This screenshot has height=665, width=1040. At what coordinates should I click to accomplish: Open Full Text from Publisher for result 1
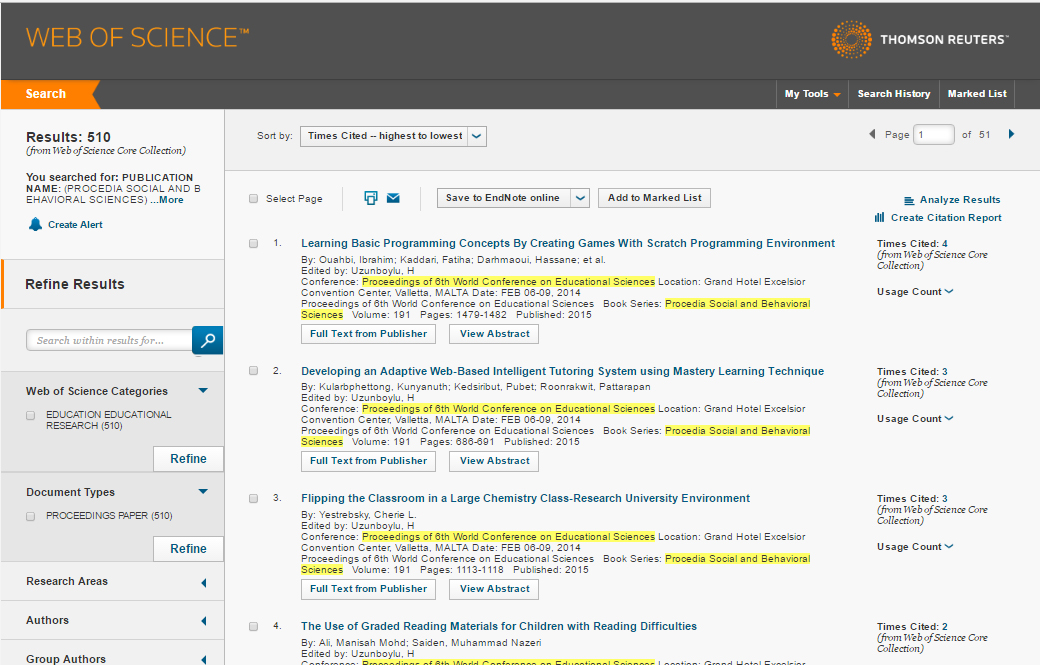368,334
